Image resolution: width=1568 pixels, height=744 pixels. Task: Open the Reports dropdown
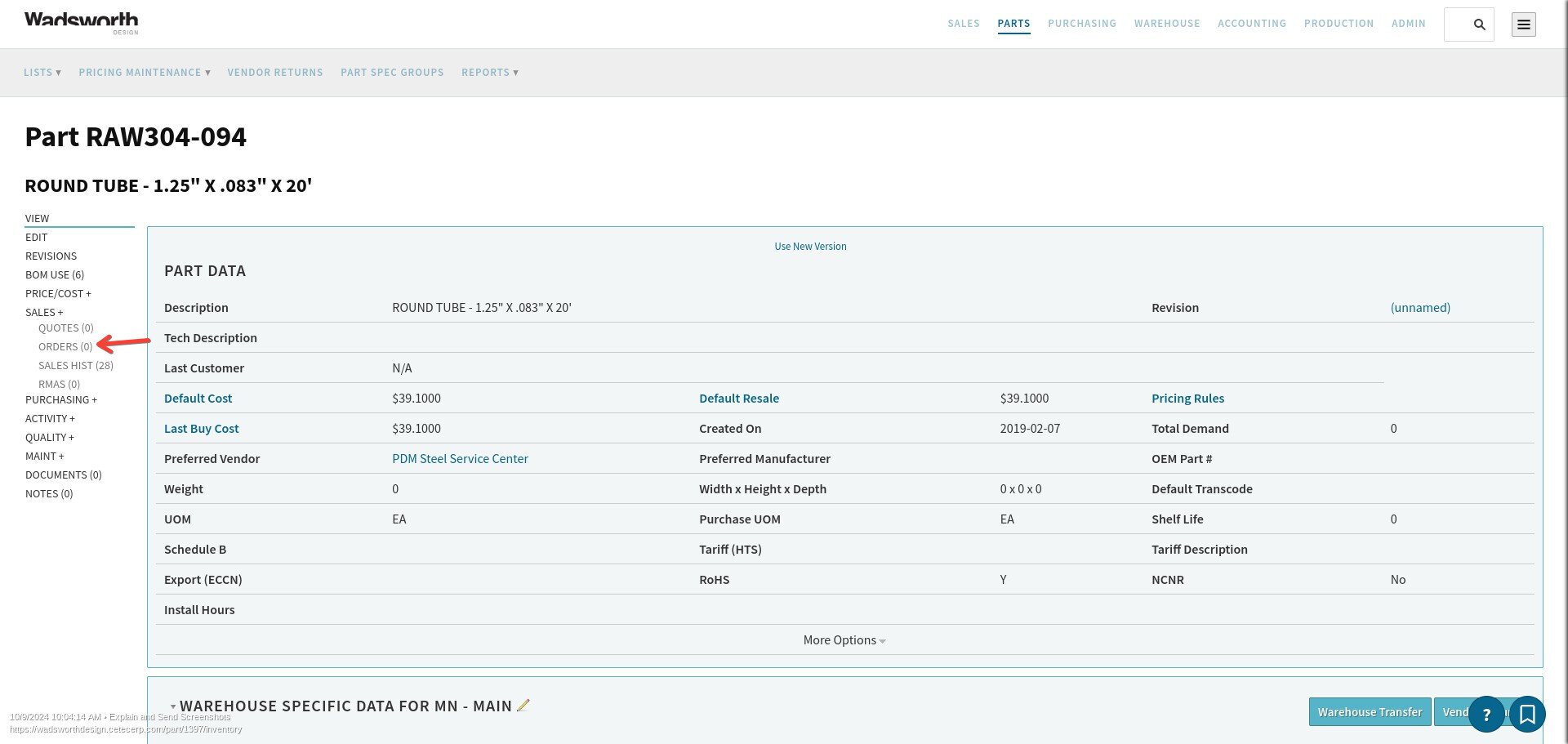(490, 73)
